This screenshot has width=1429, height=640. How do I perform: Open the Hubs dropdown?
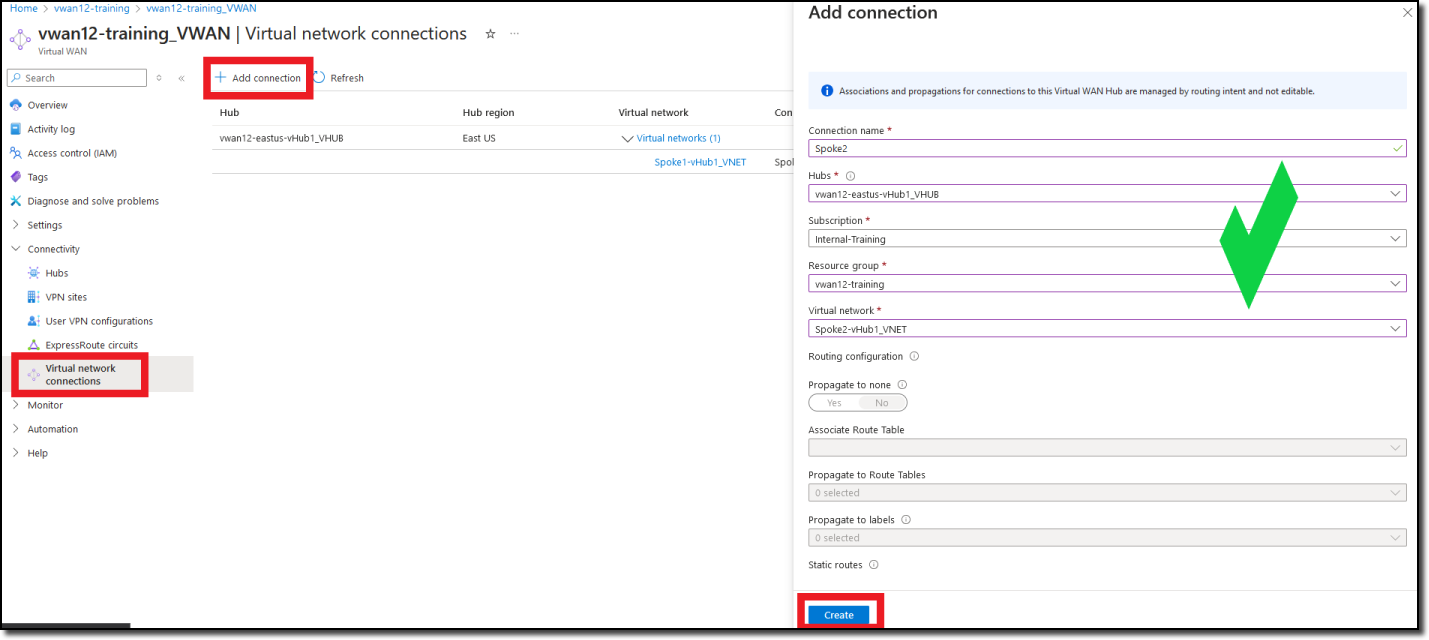click(1107, 194)
